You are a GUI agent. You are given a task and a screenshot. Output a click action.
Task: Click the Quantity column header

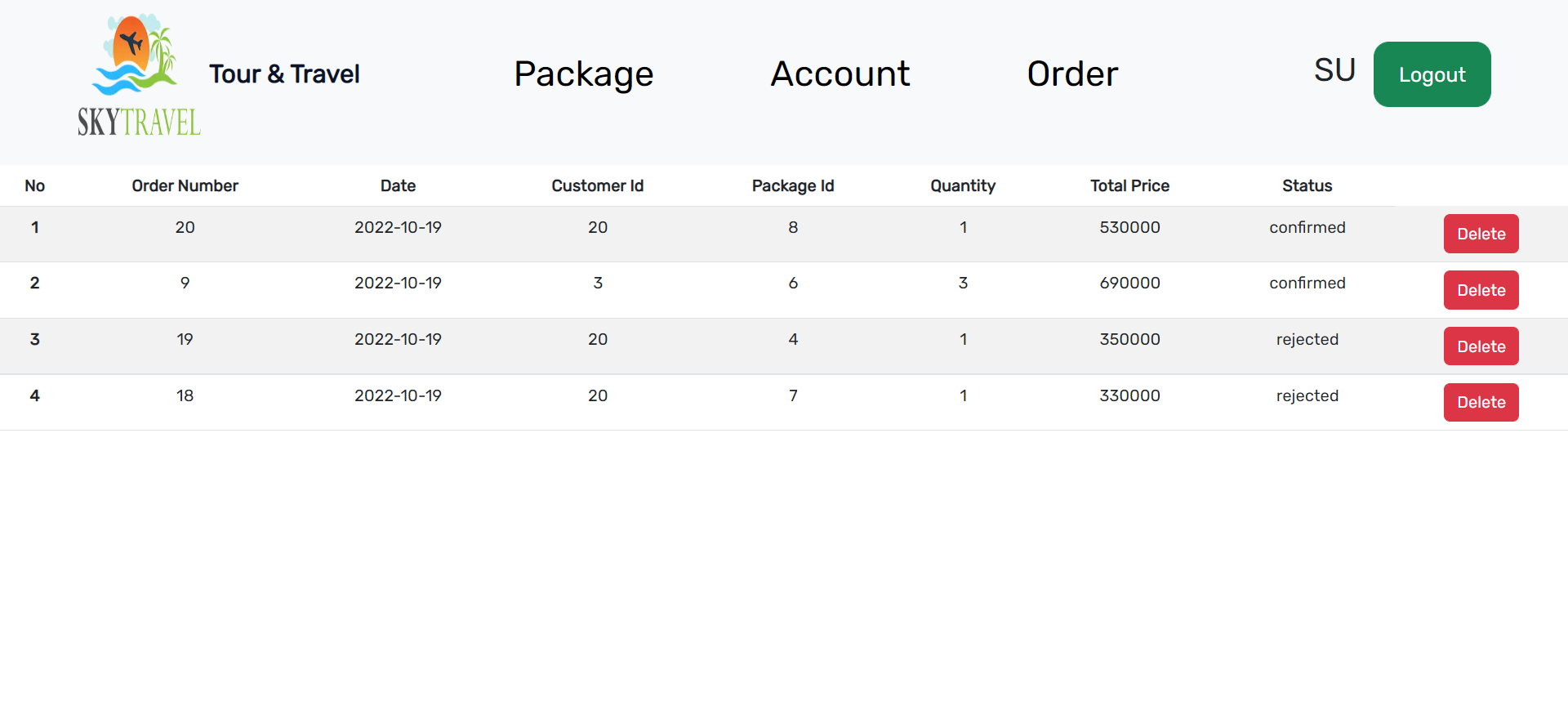pyautogui.click(x=963, y=185)
